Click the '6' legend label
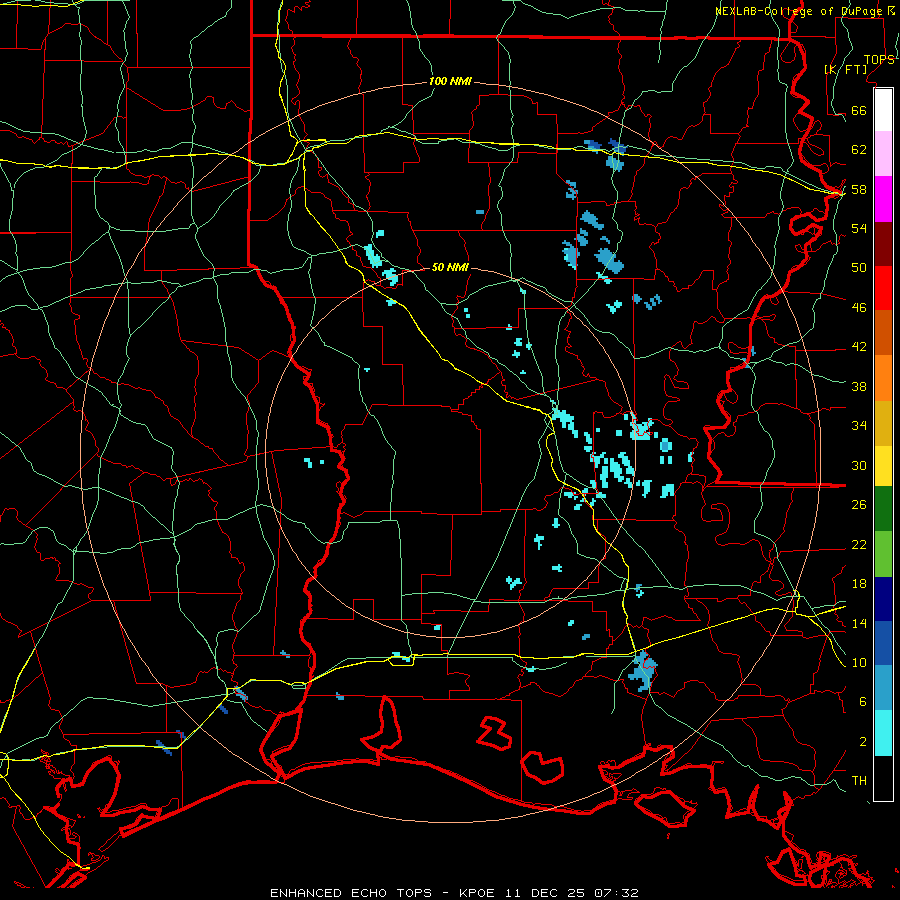 [863, 702]
